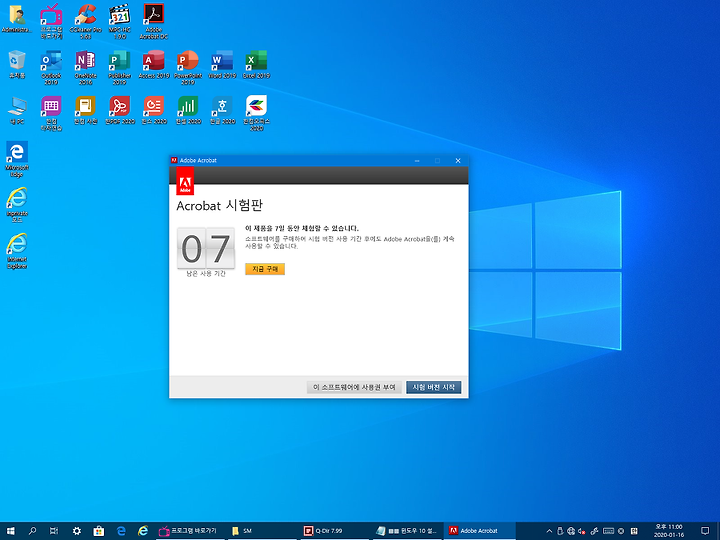Open Internet Explorer from taskbar

[x=143, y=531]
